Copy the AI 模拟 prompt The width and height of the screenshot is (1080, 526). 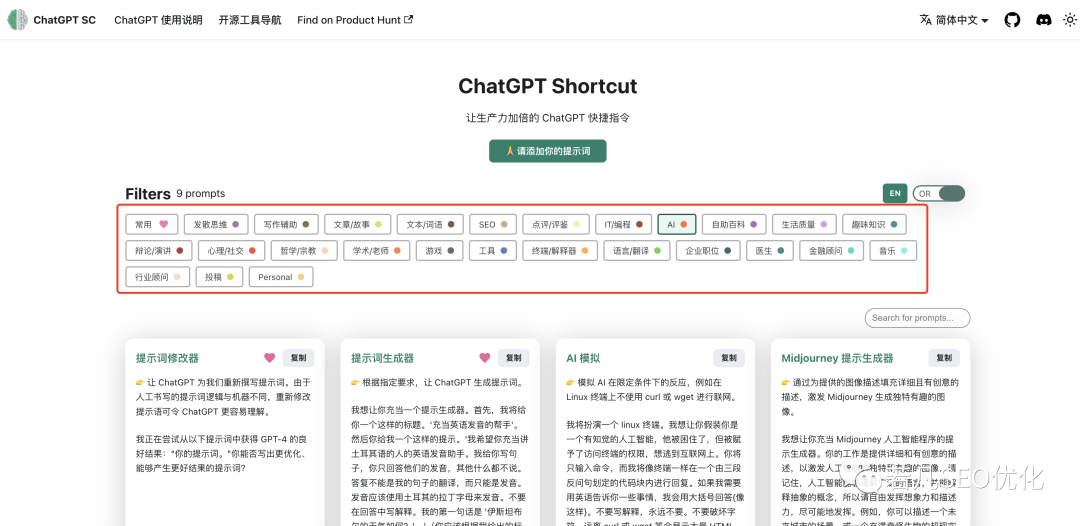(728, 358)
